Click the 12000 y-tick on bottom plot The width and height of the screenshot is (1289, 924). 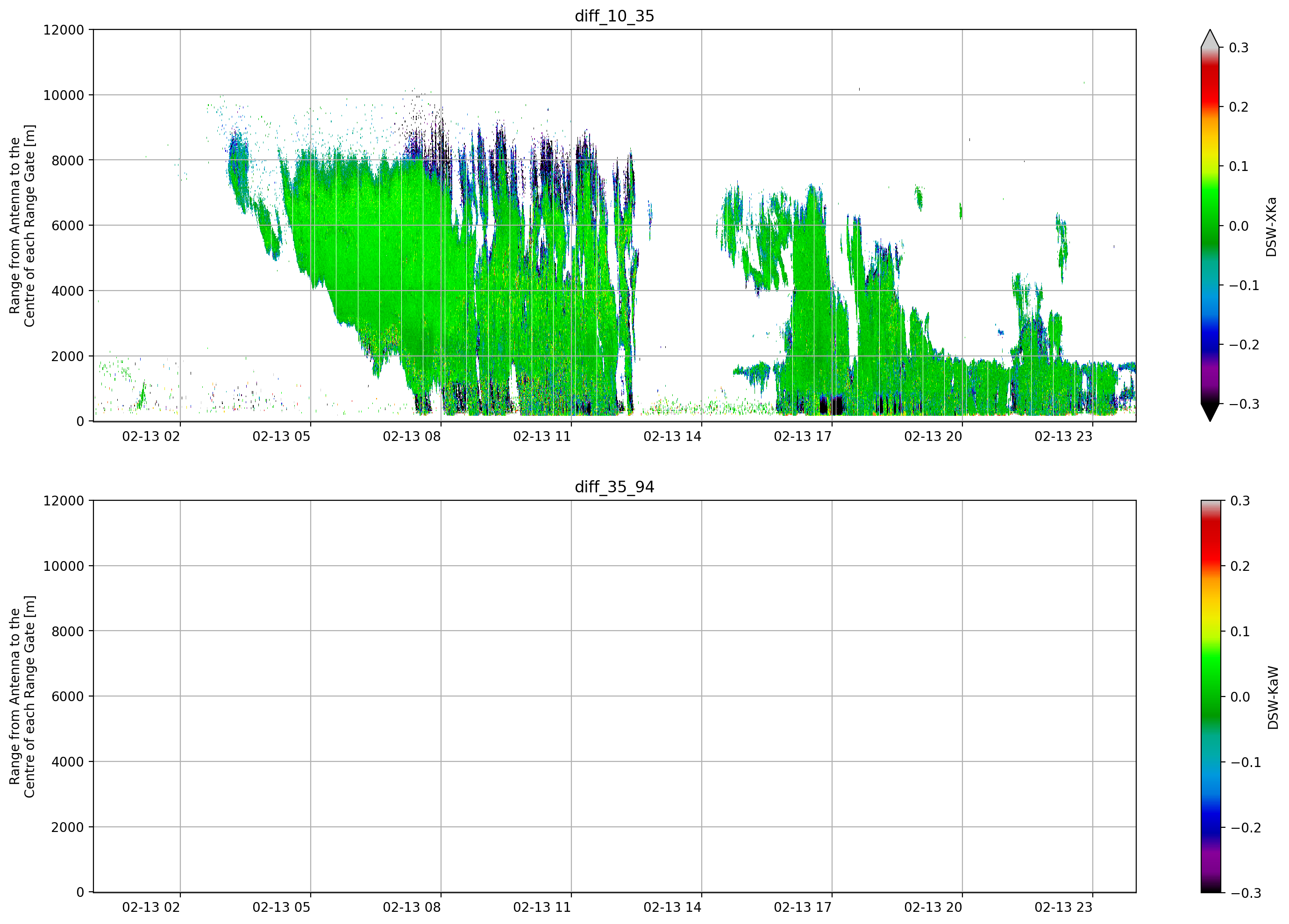64,501
